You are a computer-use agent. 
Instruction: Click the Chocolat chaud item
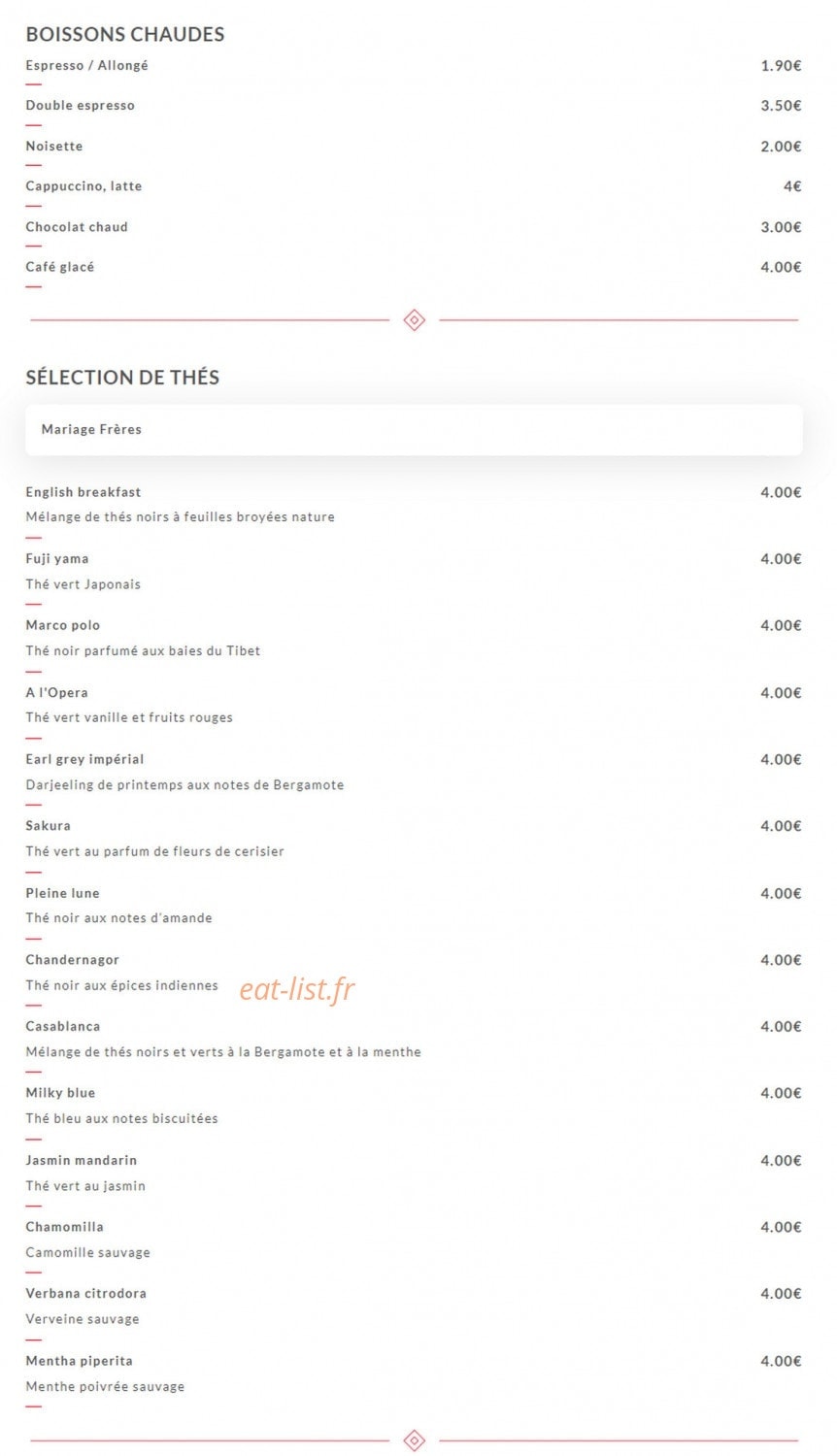pos(77,227)
